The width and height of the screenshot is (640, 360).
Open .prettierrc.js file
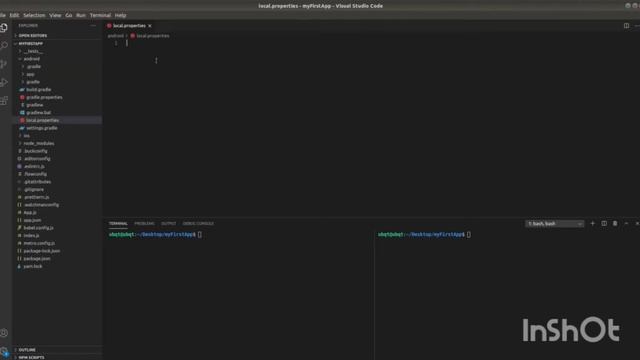[x=36, y=197]
